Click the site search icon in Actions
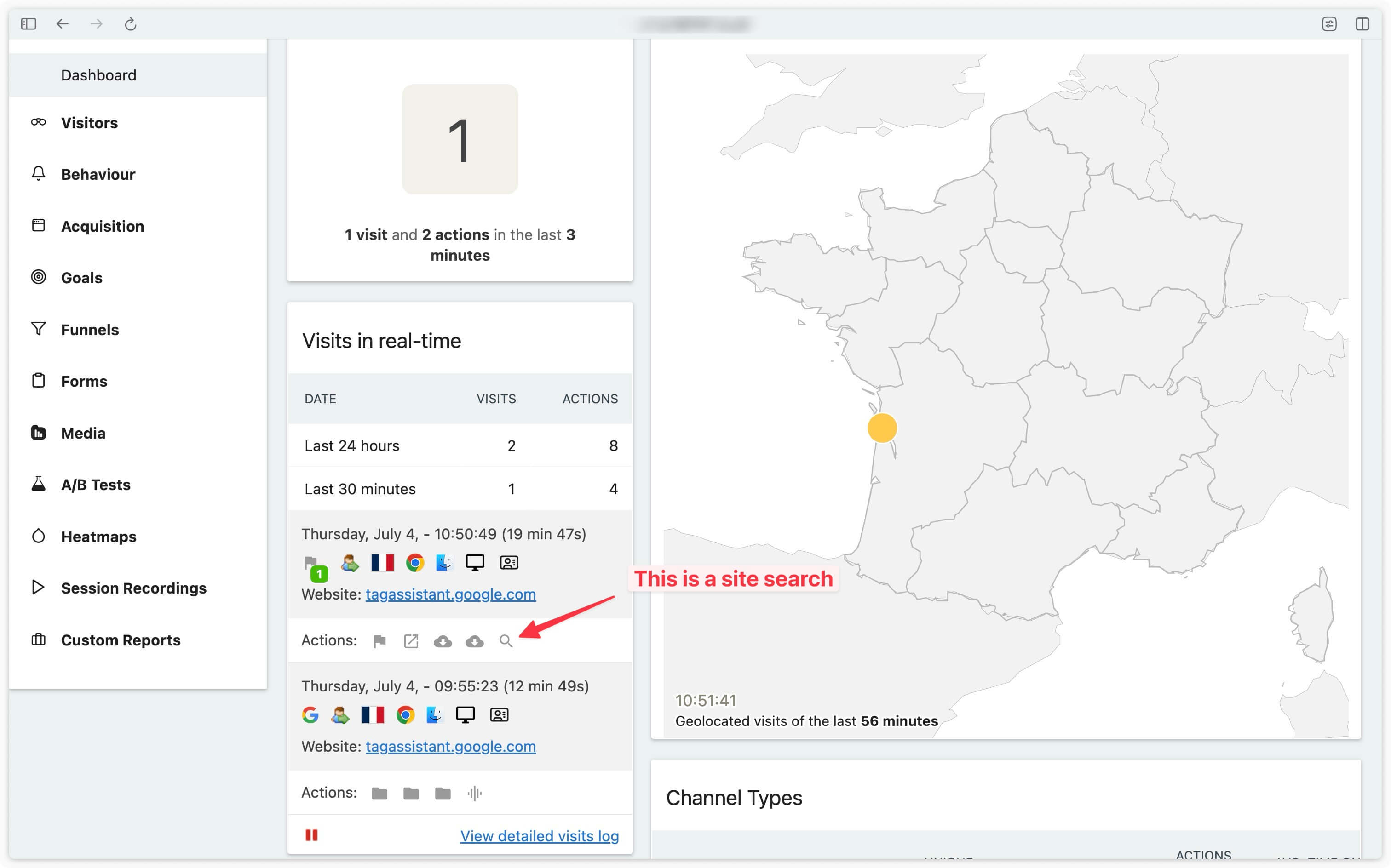1391x868 pixels. click(506, 640)
